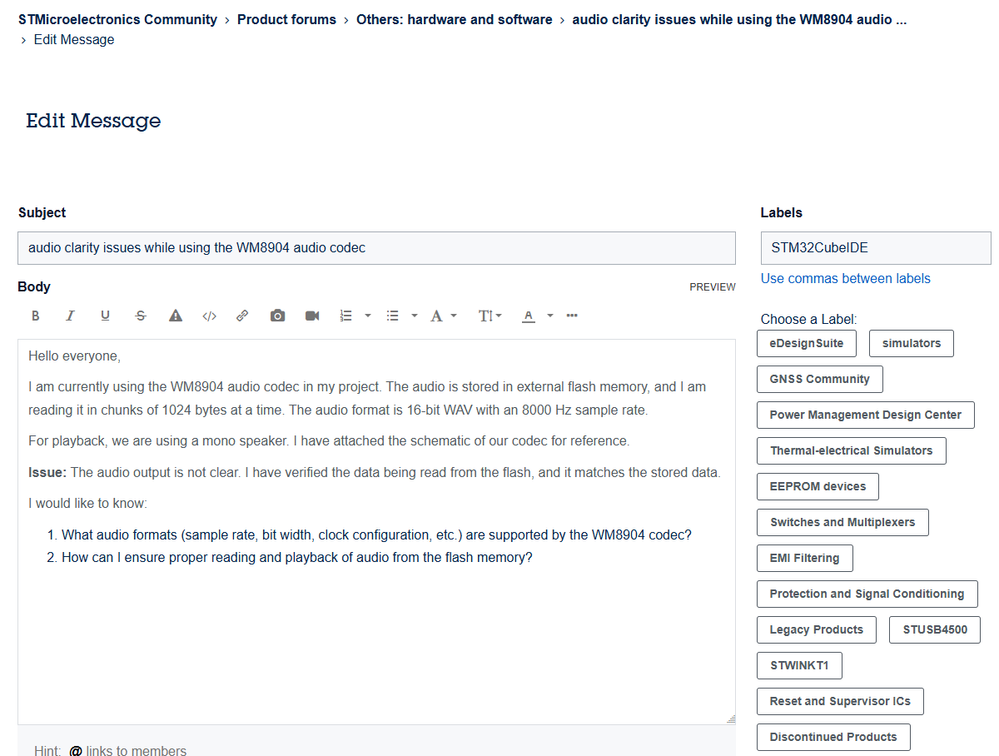Viewport: 999px width, 756px height.
Task: Open numbered list style dropdown arrow
Action: [x=368, y=316]
